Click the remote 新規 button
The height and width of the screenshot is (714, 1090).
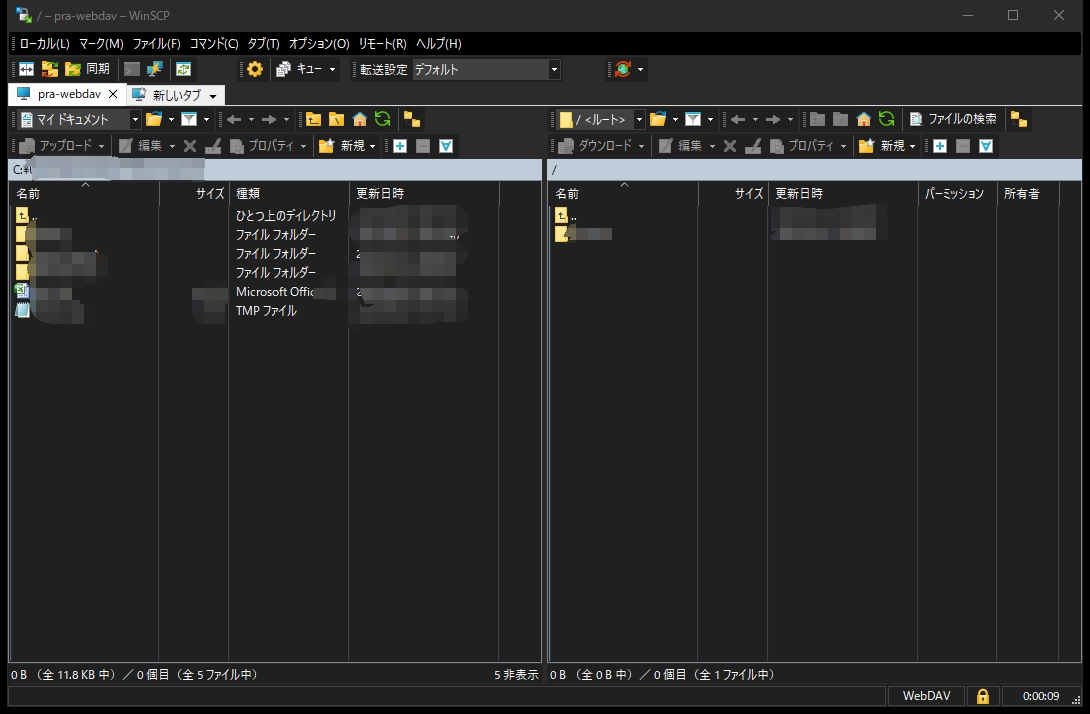(885, 146)
